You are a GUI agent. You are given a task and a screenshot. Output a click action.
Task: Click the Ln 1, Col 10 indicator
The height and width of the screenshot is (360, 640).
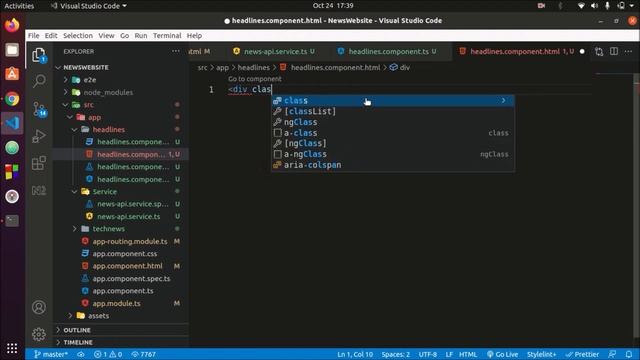pyautogui.click(x=355, y=354)
